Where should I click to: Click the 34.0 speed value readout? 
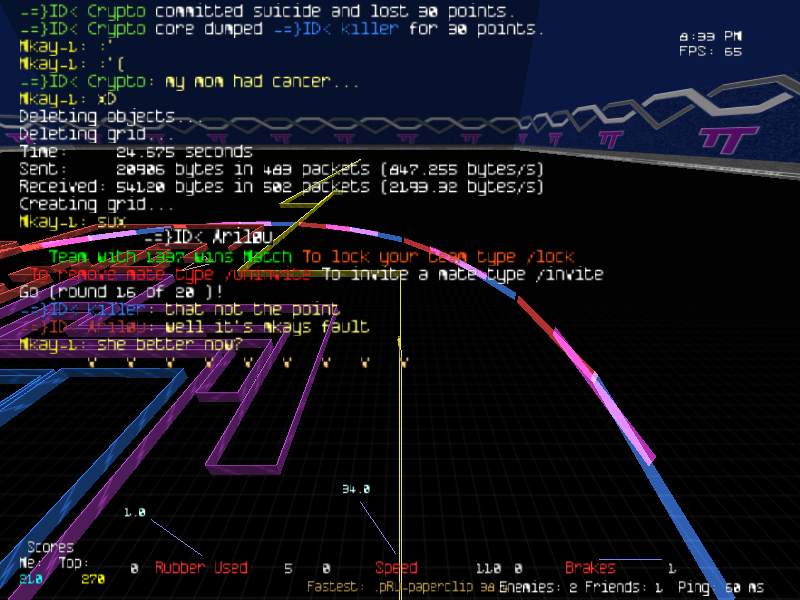pos(355,489)
